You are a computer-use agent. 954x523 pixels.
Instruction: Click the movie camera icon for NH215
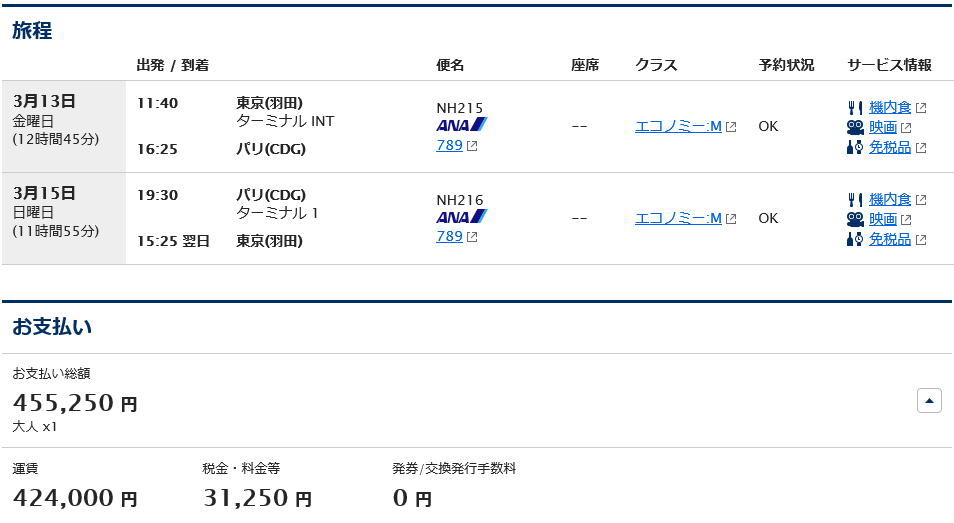click(x=855, y=128)
